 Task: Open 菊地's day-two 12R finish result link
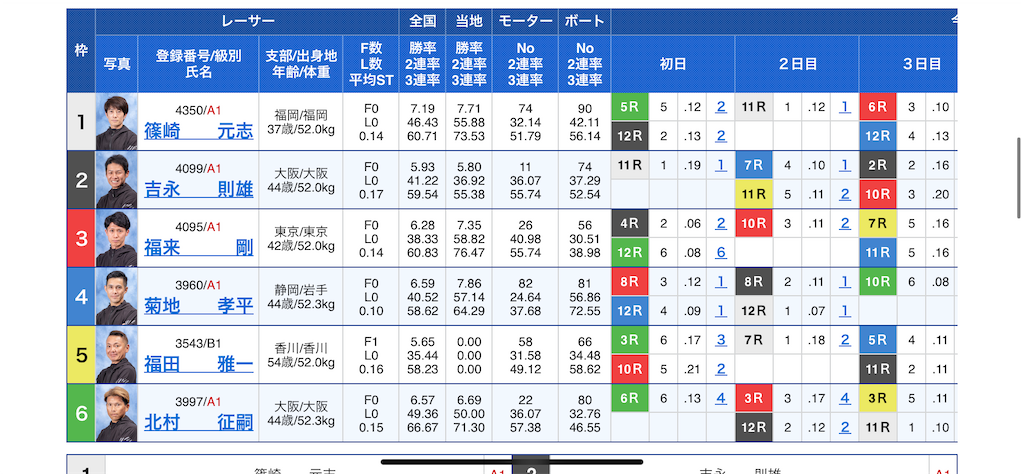tap(844, 311)
